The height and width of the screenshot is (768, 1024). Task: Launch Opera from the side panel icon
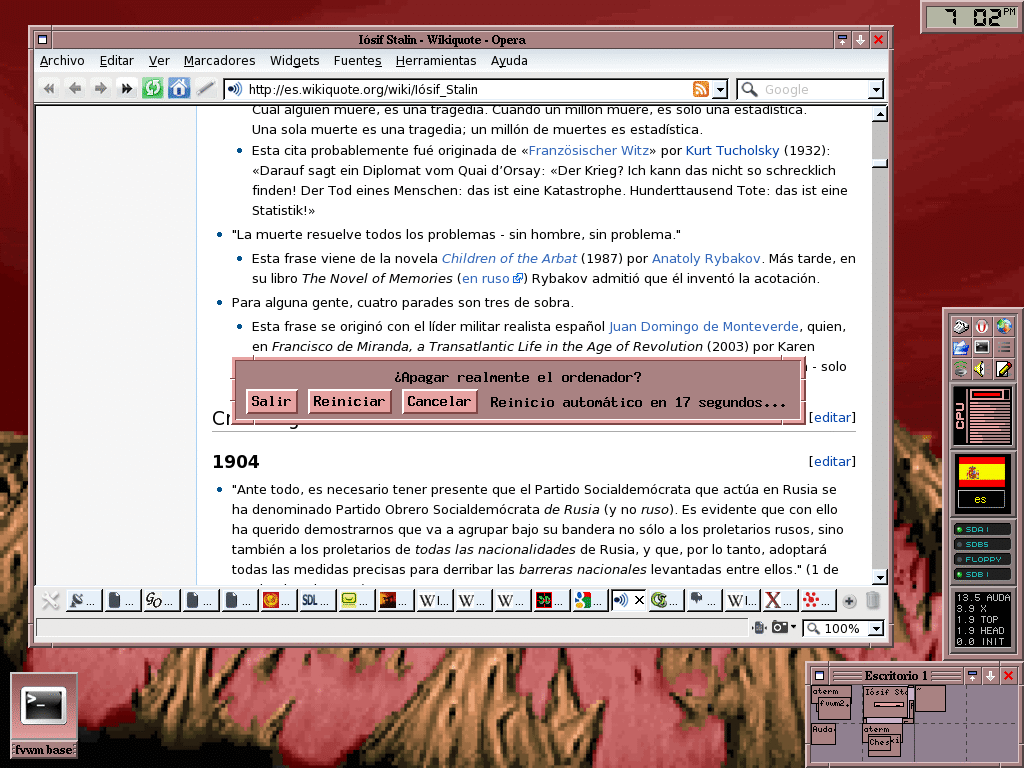(982, 327)
